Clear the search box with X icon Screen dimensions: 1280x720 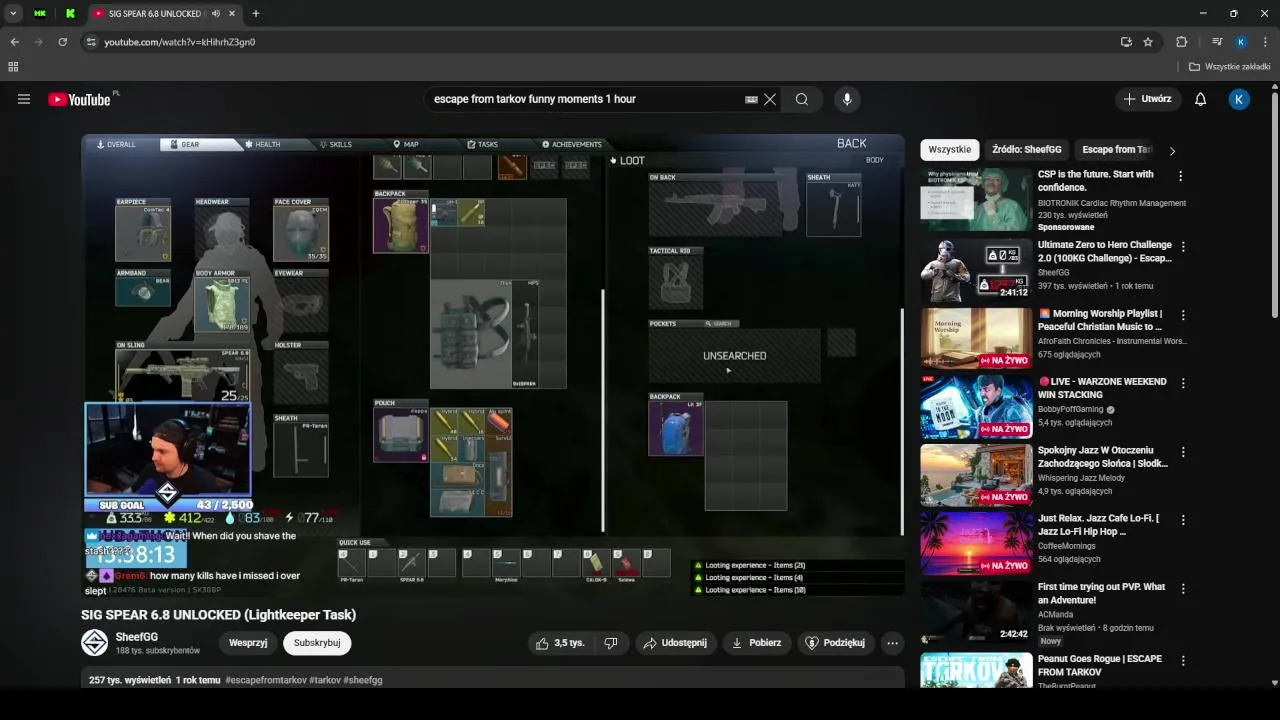point(770,99)
